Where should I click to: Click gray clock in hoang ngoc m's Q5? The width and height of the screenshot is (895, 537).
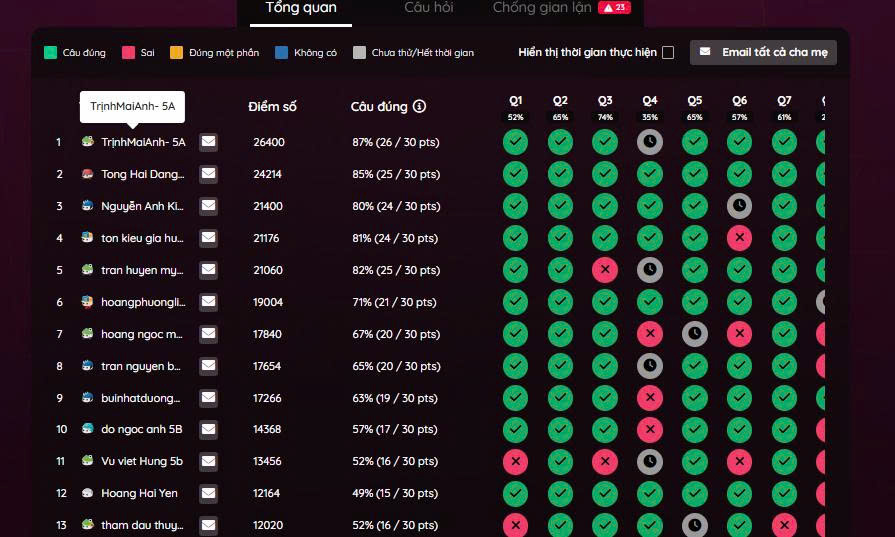click(x=695, y=334)
